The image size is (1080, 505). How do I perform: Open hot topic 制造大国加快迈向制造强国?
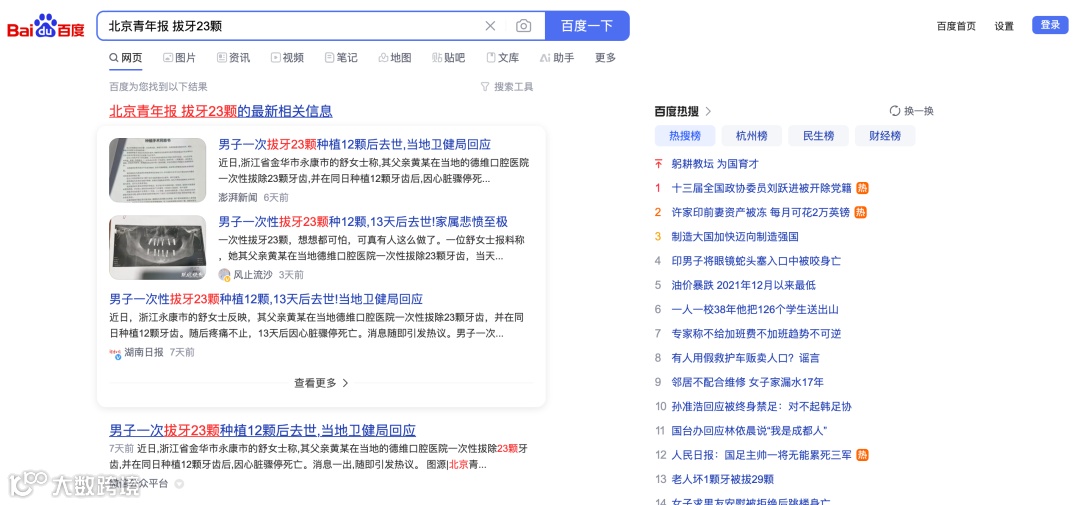[x=735, y=236]
